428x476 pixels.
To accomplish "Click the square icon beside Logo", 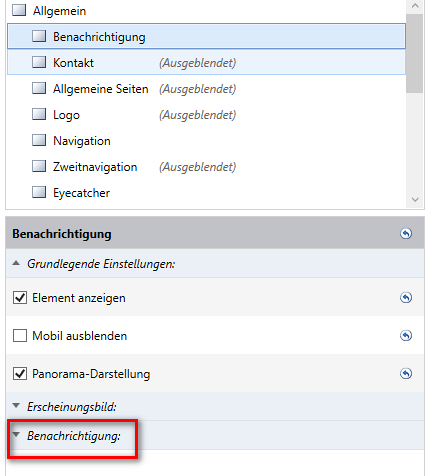I will tap(39, 114).
